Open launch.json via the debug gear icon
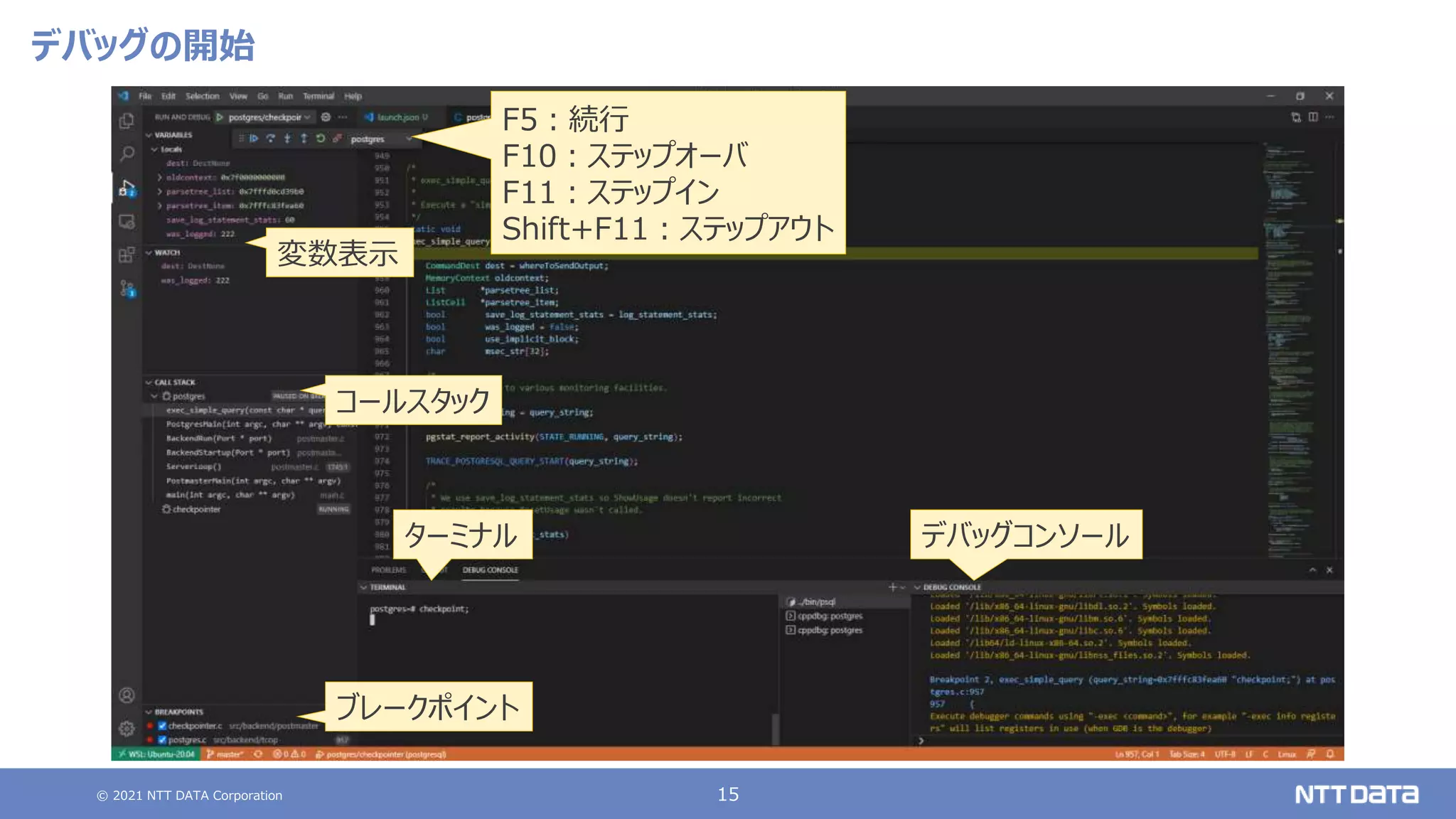The height and width of the screenshot is (819, 1456). click(x=326, y=117)
